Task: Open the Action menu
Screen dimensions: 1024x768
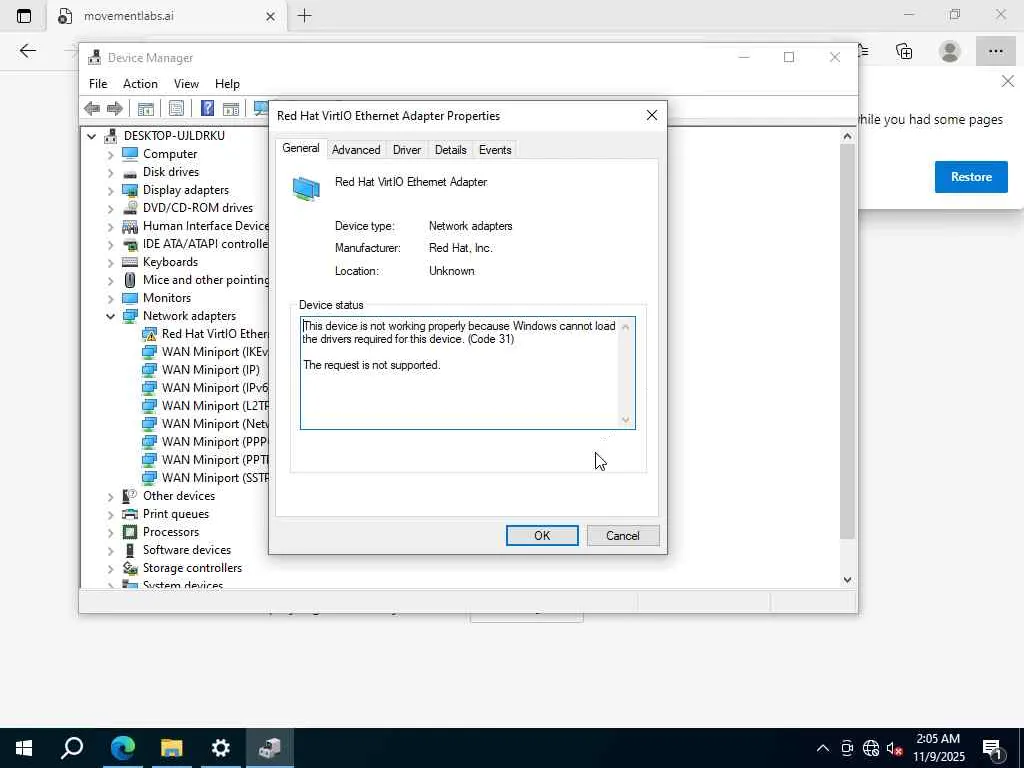Action: 140,84
